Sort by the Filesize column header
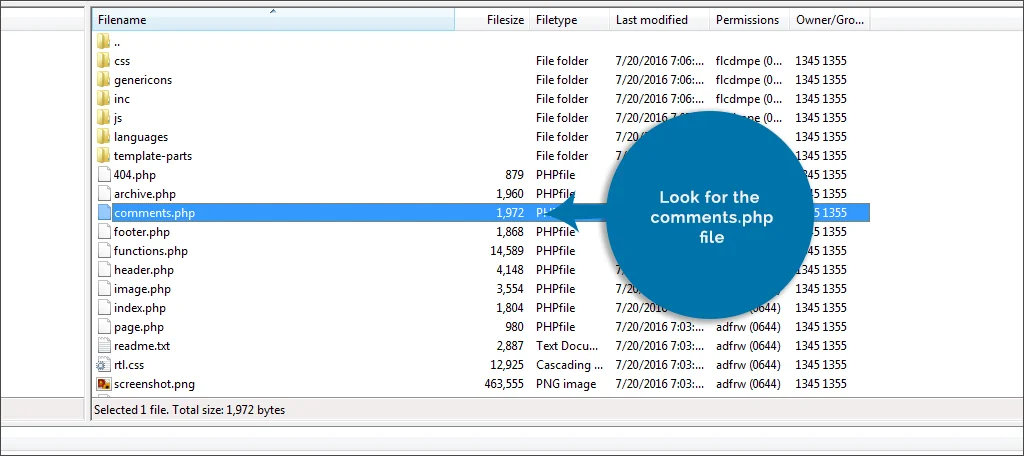The width and height of the screenshot is (1024, 456). [492, 20]
